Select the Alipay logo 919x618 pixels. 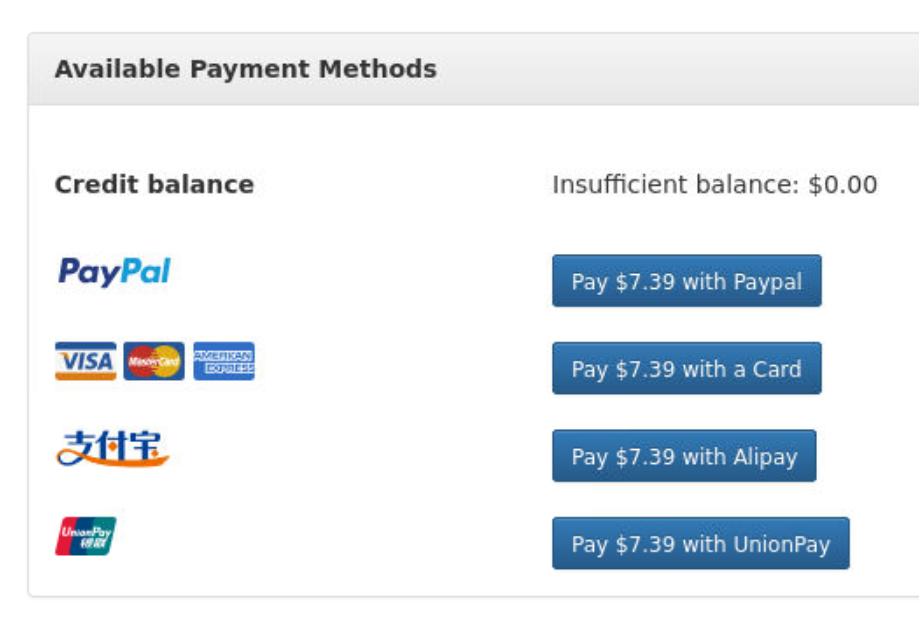click(x=112, y=449)
